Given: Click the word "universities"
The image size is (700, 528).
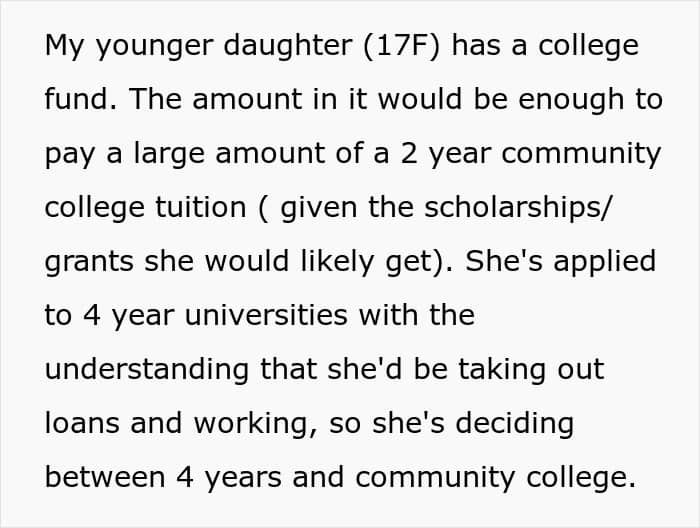Looking at the screenshot, I should [x=247, y=316].
